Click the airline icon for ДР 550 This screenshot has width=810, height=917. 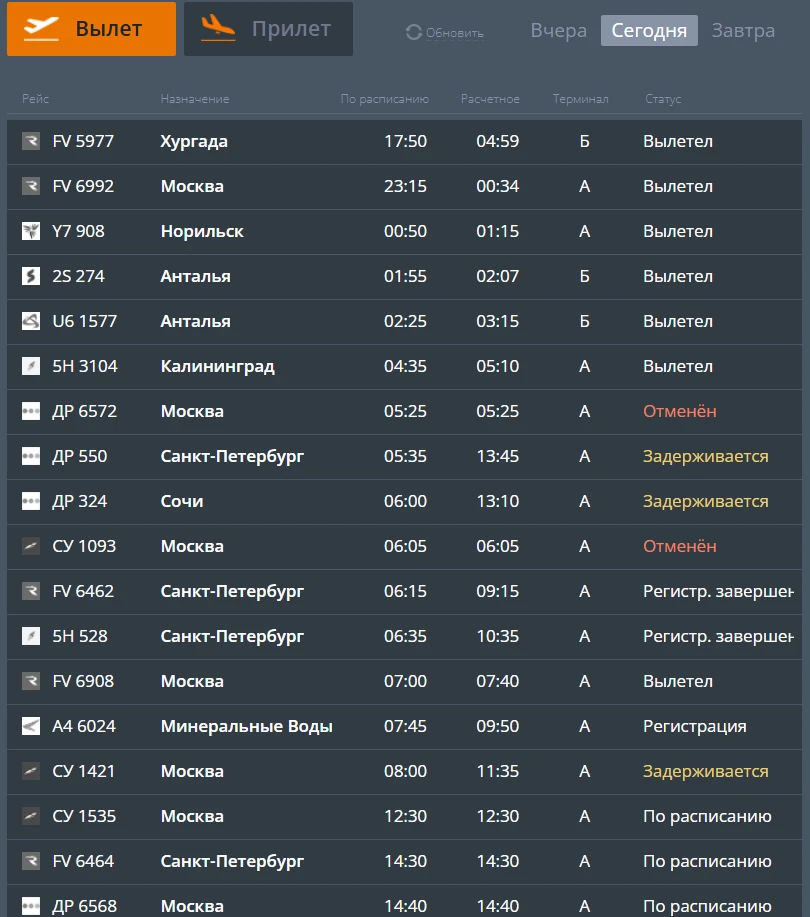point(31,456)
